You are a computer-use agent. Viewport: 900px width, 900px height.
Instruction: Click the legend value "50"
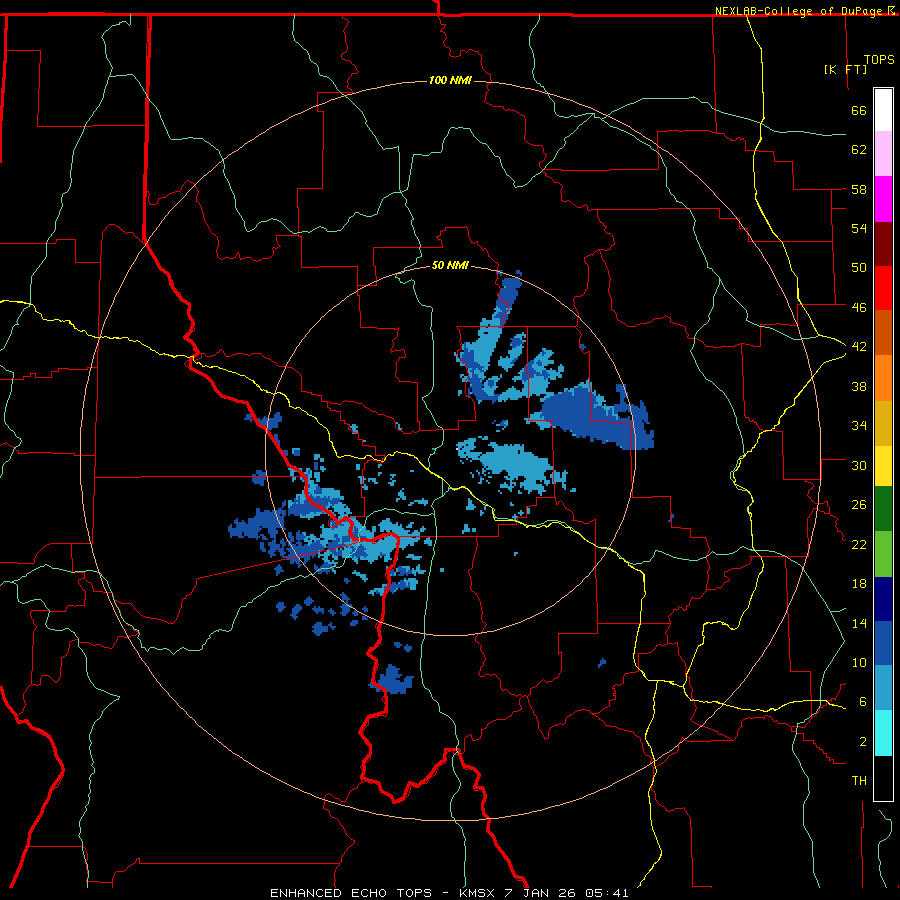[859, 267]
